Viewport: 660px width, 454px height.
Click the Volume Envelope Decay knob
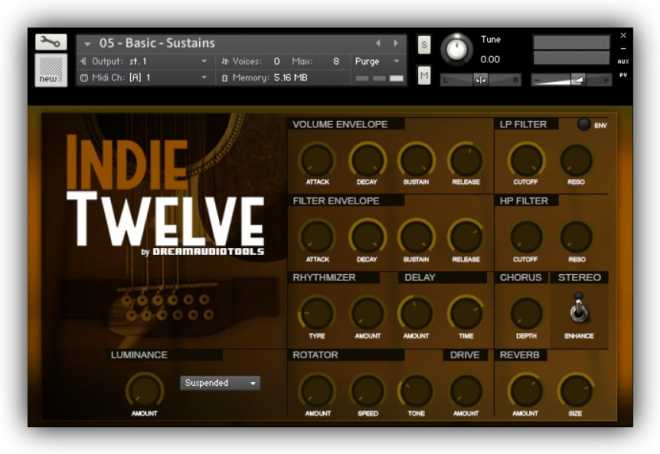367,160
